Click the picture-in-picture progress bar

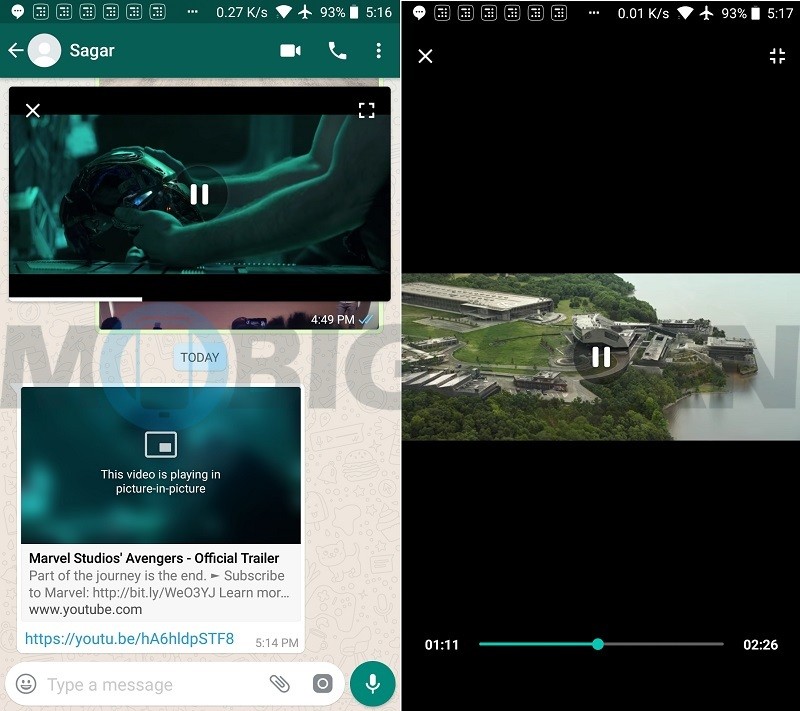tap(199, 299)
